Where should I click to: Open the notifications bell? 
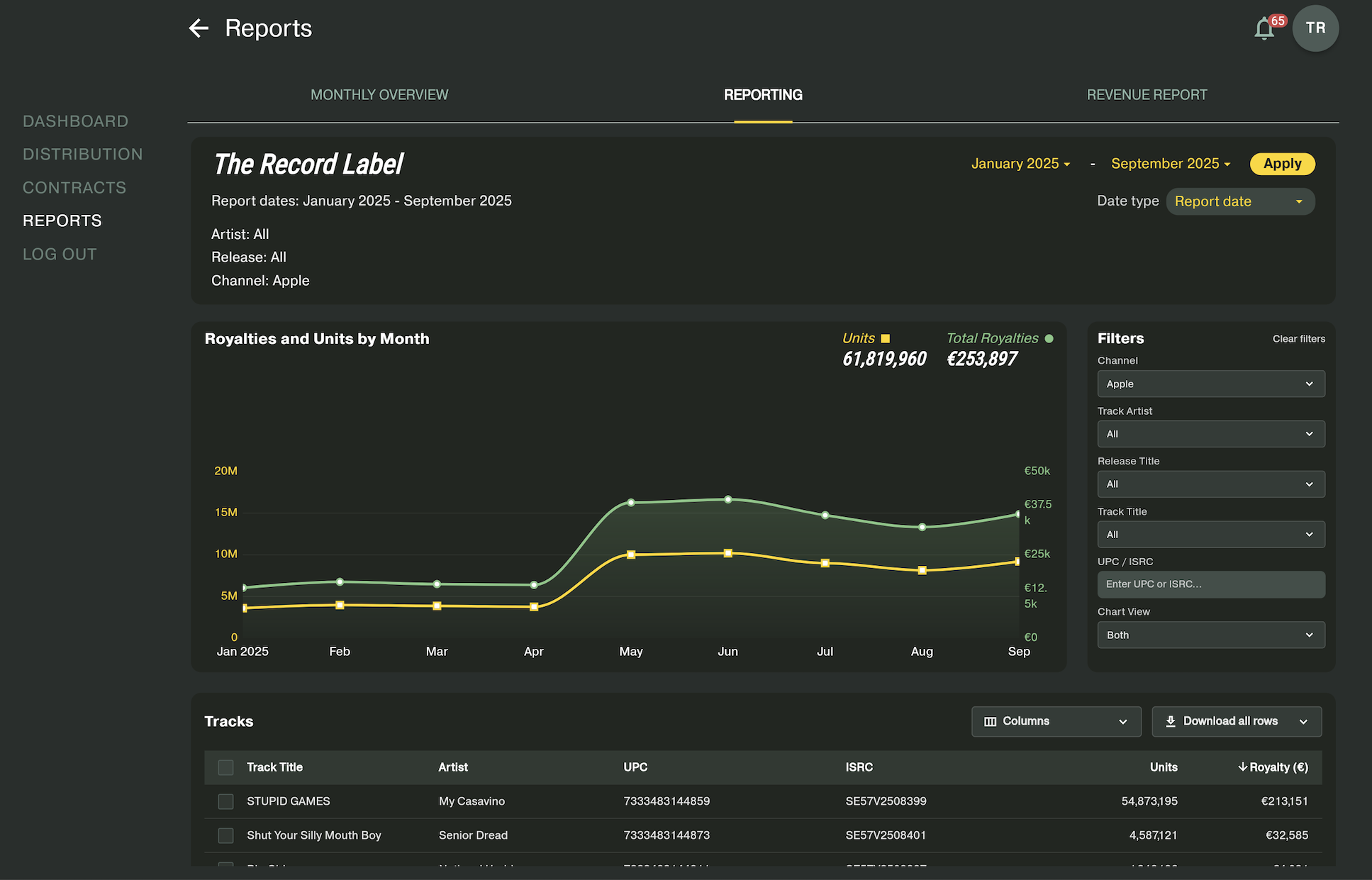tap(1264, 29)
